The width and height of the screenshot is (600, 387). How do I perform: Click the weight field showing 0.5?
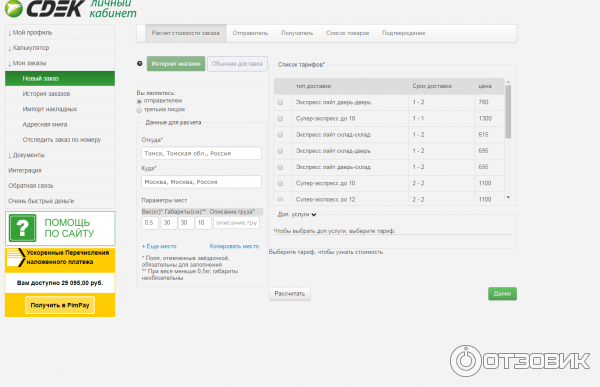[x=150, y=223]
